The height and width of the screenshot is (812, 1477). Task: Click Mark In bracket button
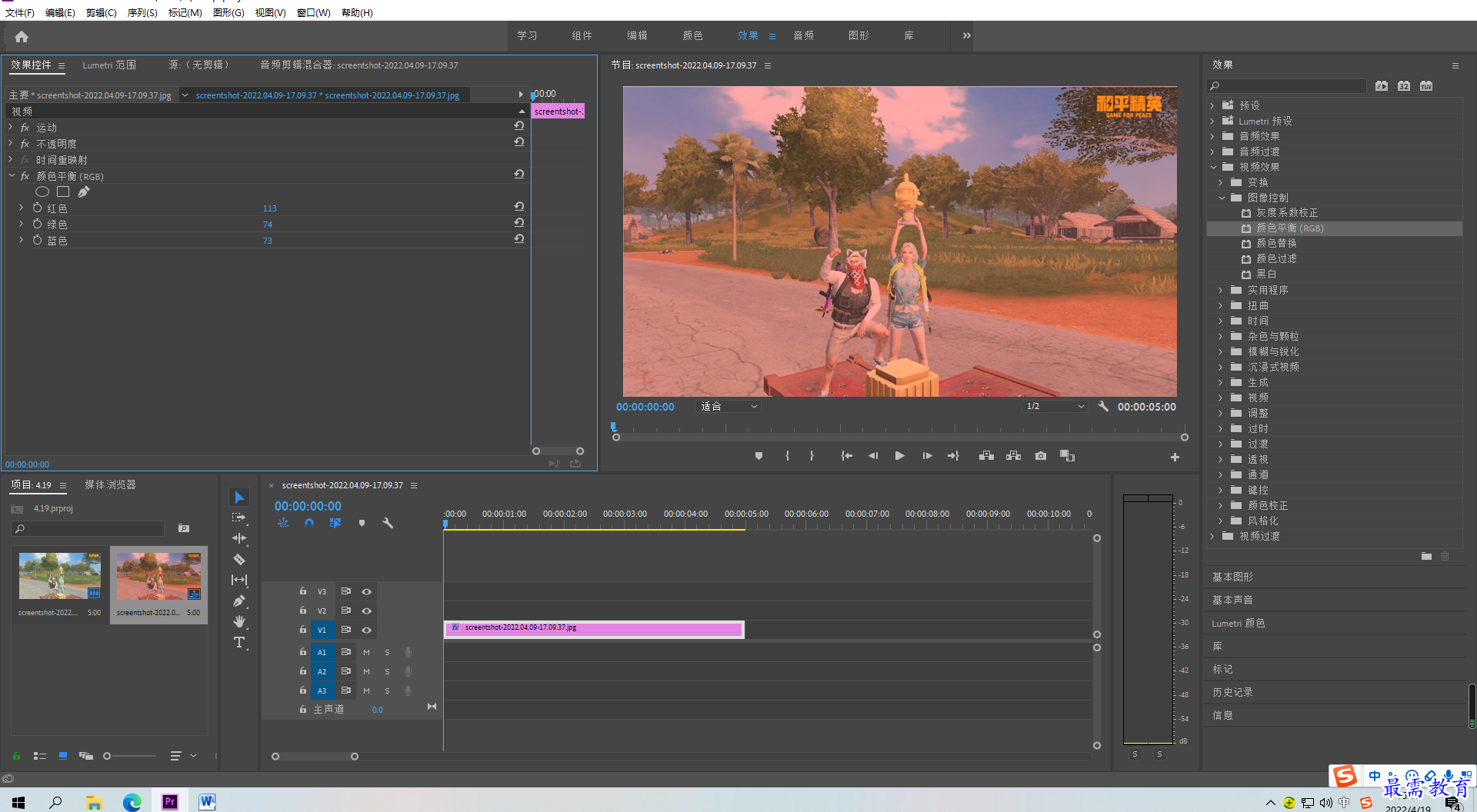point(787,456)
